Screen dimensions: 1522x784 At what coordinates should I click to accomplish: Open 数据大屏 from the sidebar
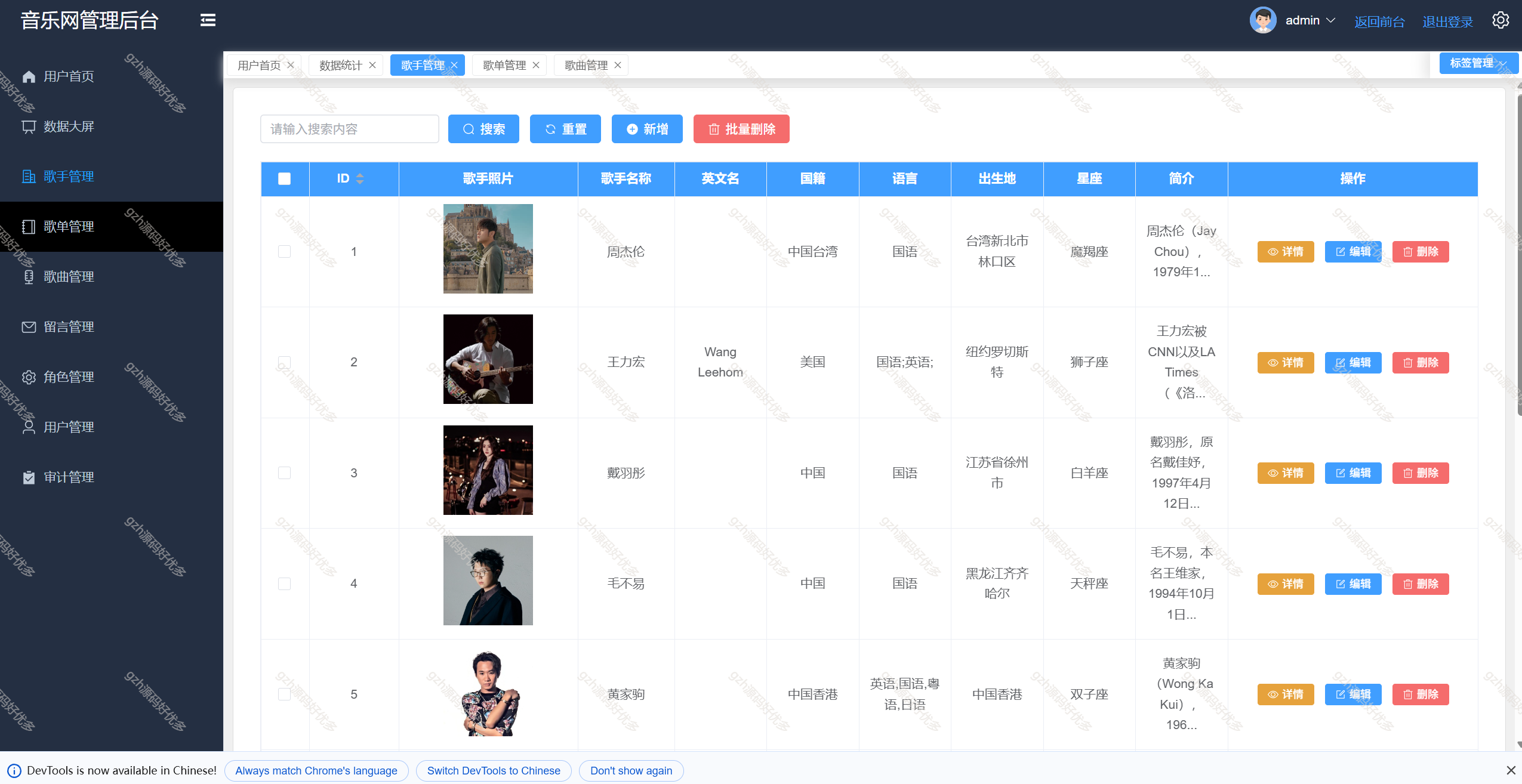[x=67, y=126]
